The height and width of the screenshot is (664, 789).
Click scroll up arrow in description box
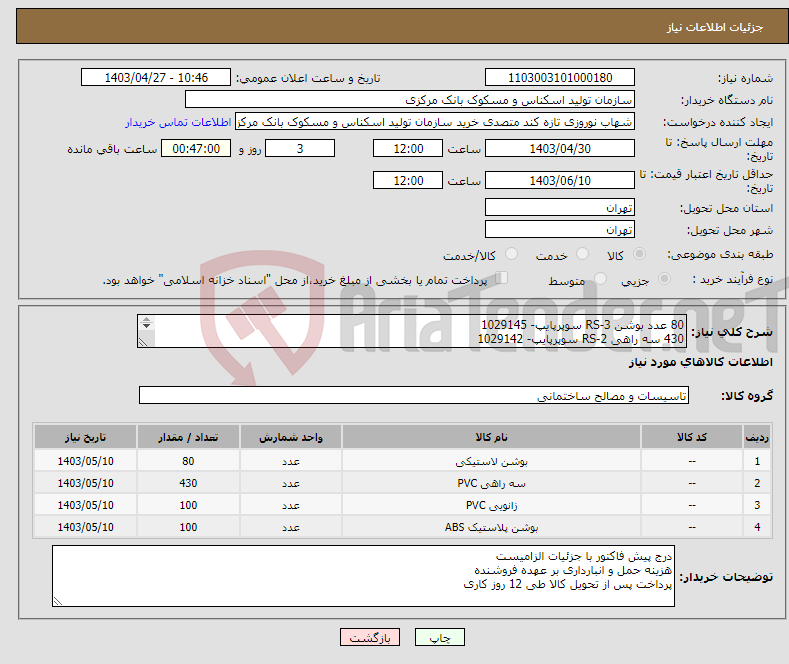click(146, 319)
